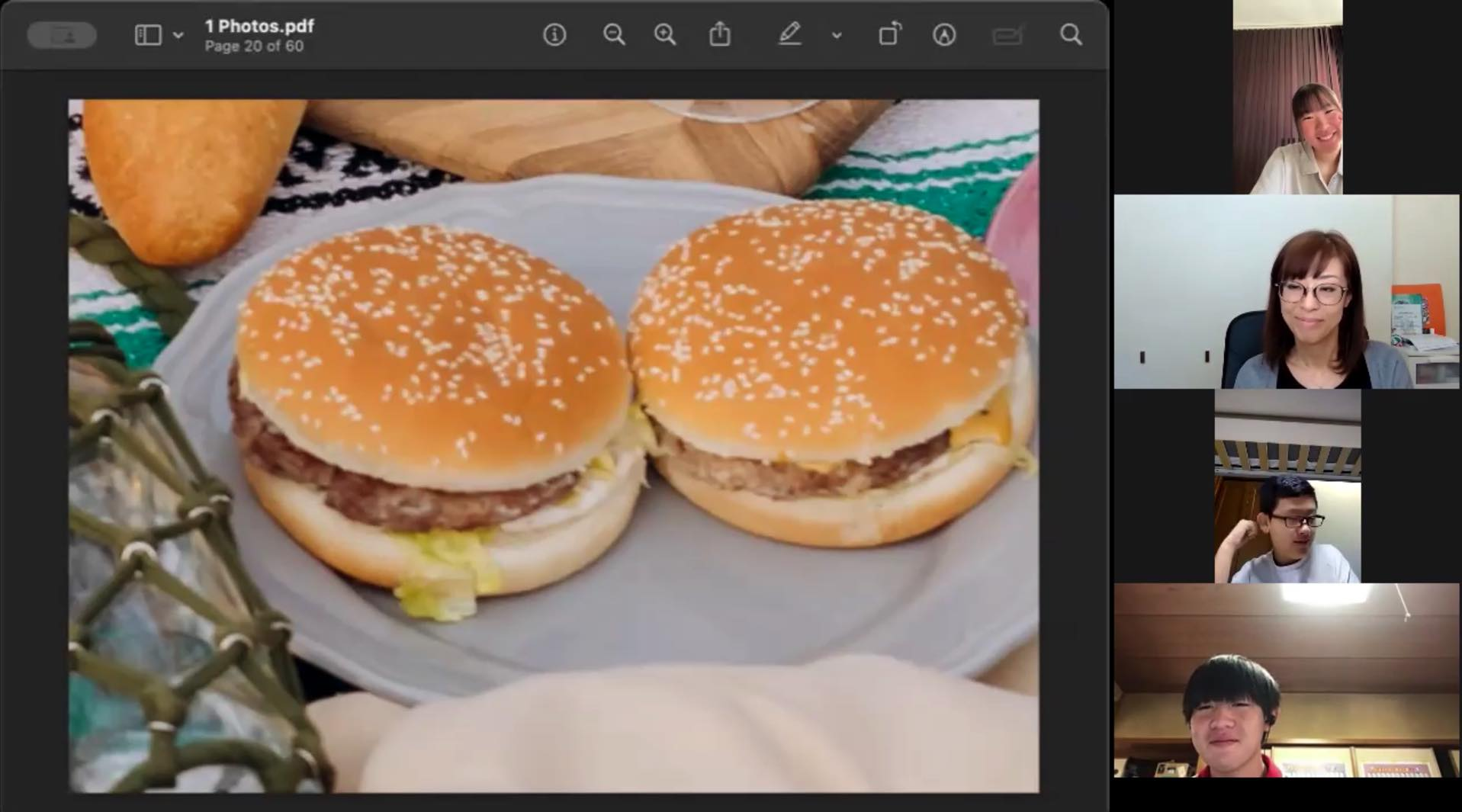Select the video of boy in white shirt
The image size is (1462, 812).
[1287, 486]
